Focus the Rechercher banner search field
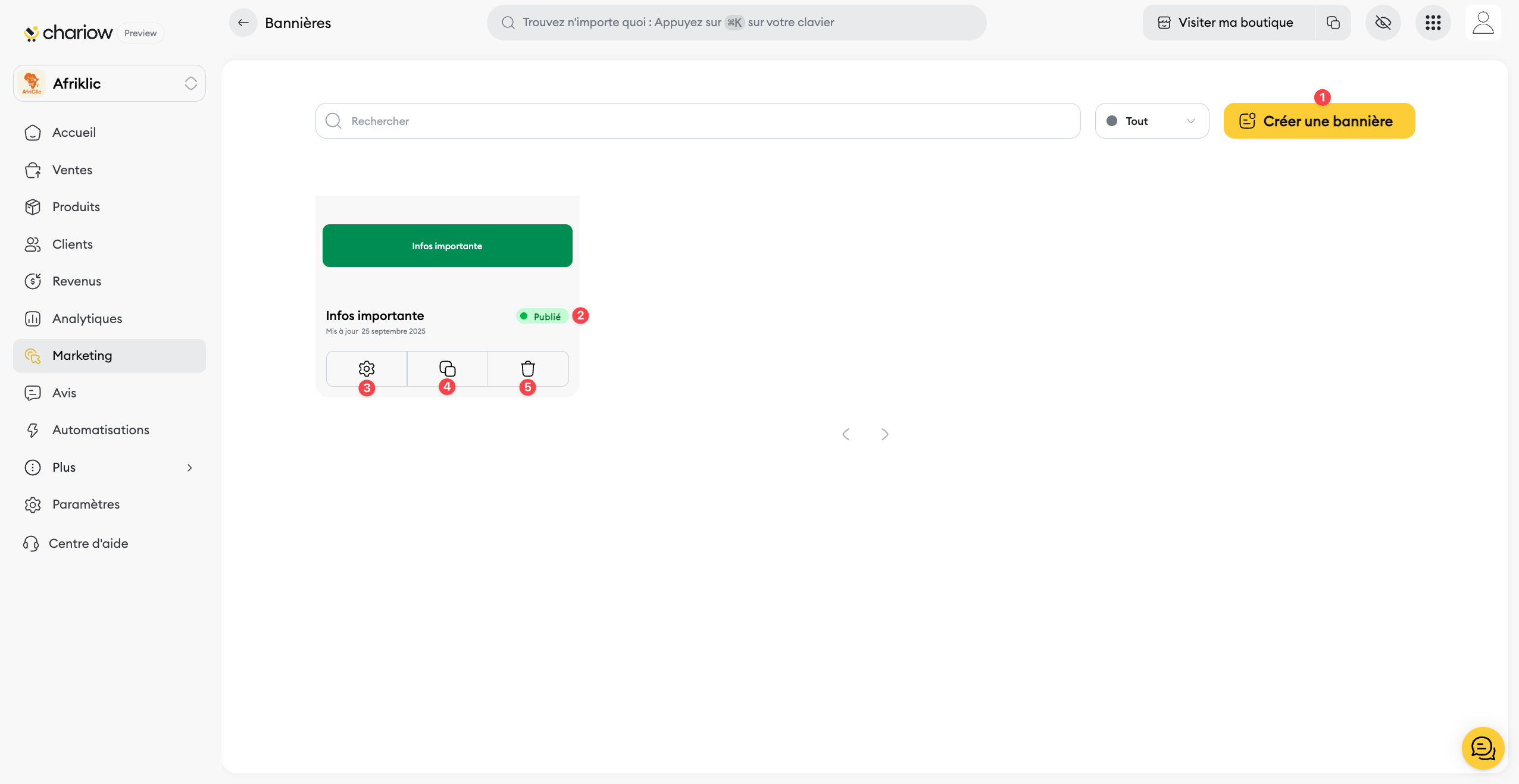The width and height of the screenshot is (1519, 784). 698,121
